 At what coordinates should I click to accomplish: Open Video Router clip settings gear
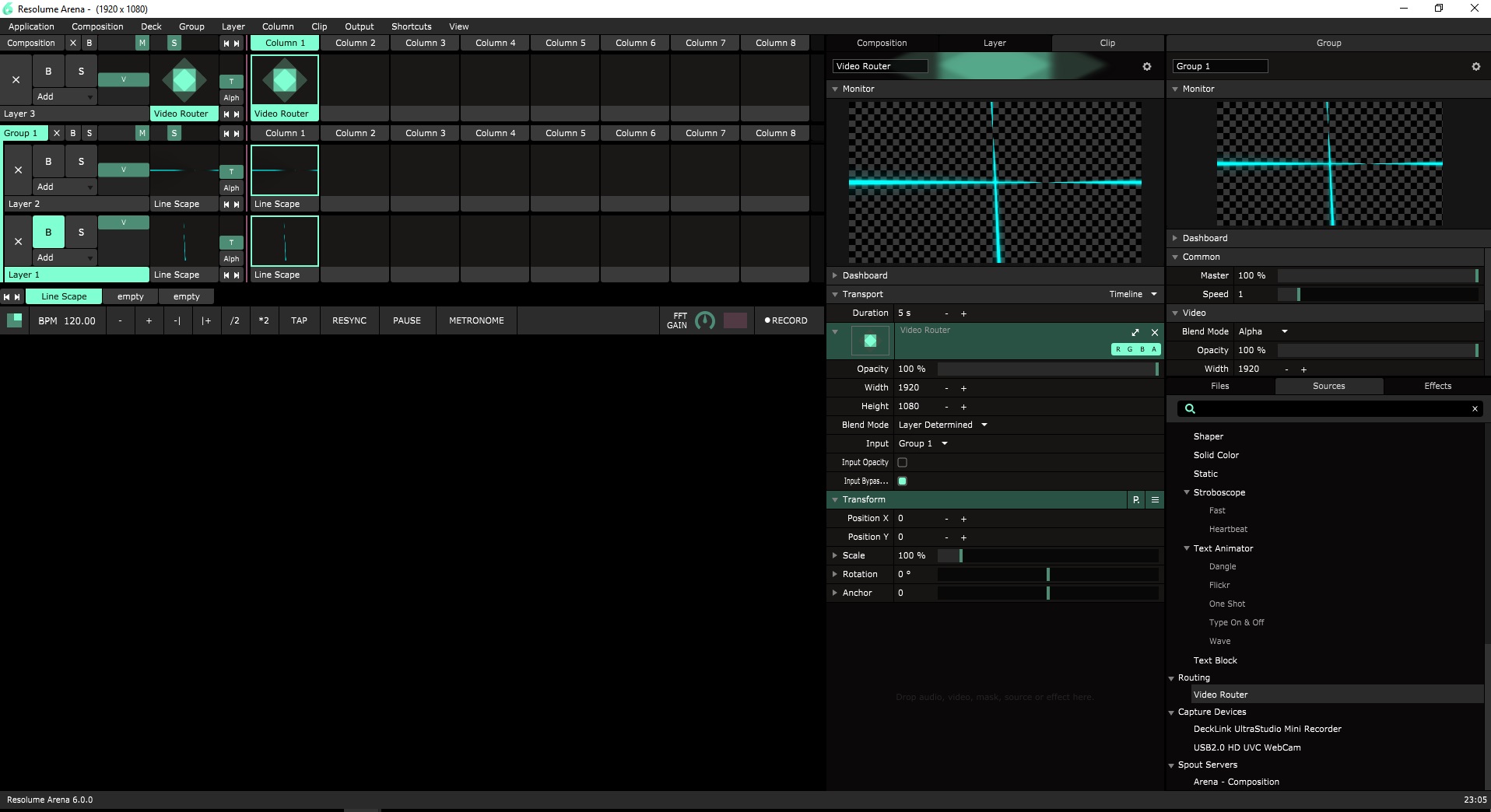[x=1146, y=67]
